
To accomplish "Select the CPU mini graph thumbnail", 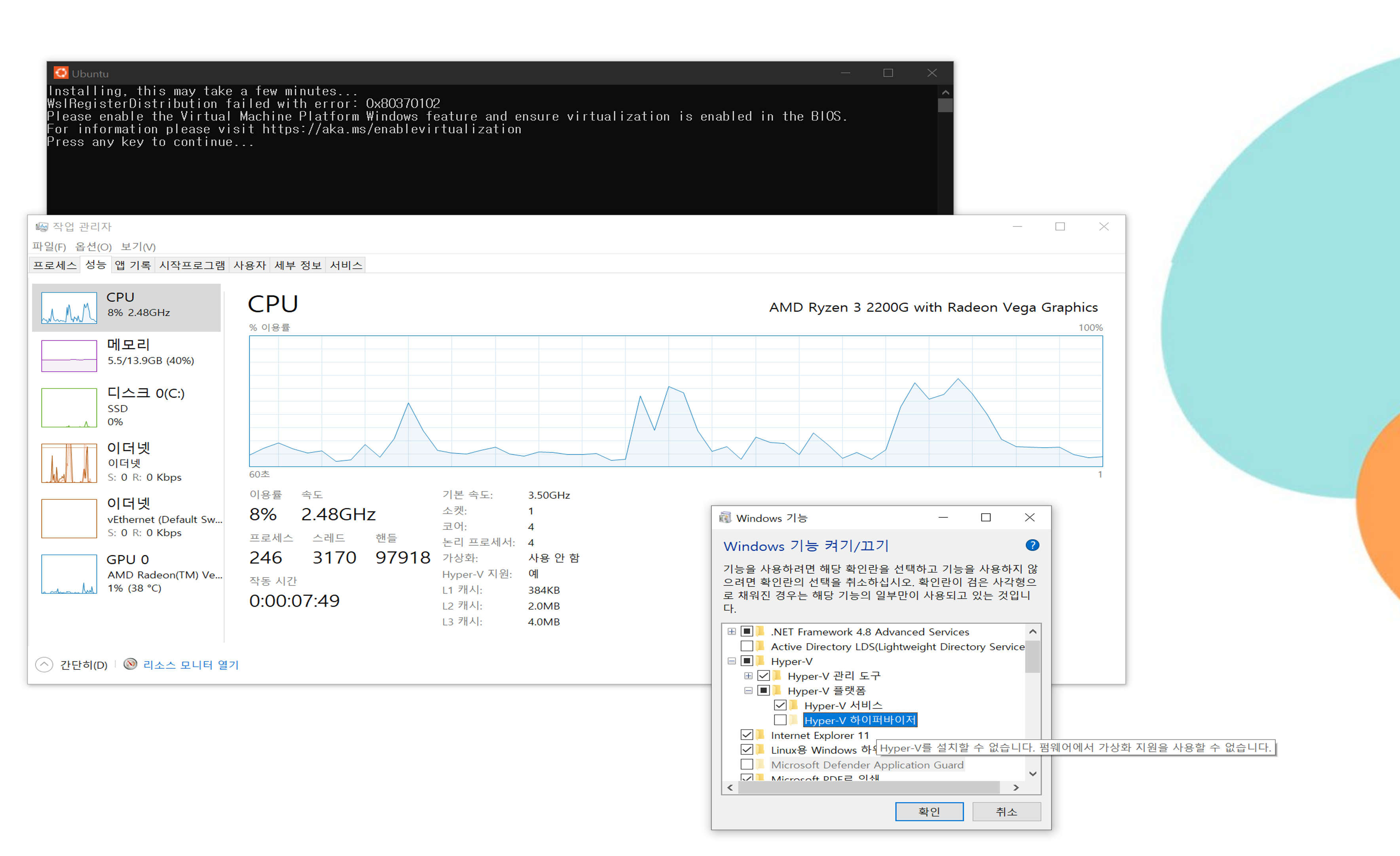I will pos(69,308).
